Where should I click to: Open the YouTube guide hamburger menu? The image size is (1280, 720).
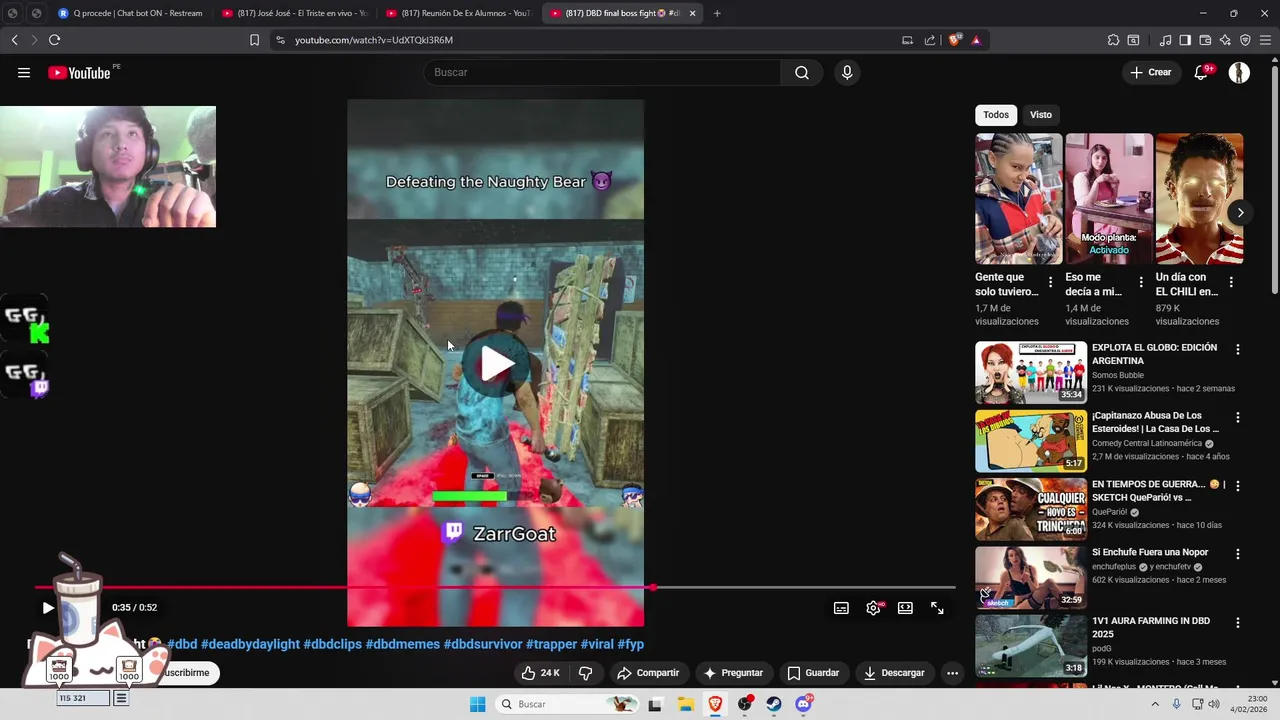click(24, 72)
